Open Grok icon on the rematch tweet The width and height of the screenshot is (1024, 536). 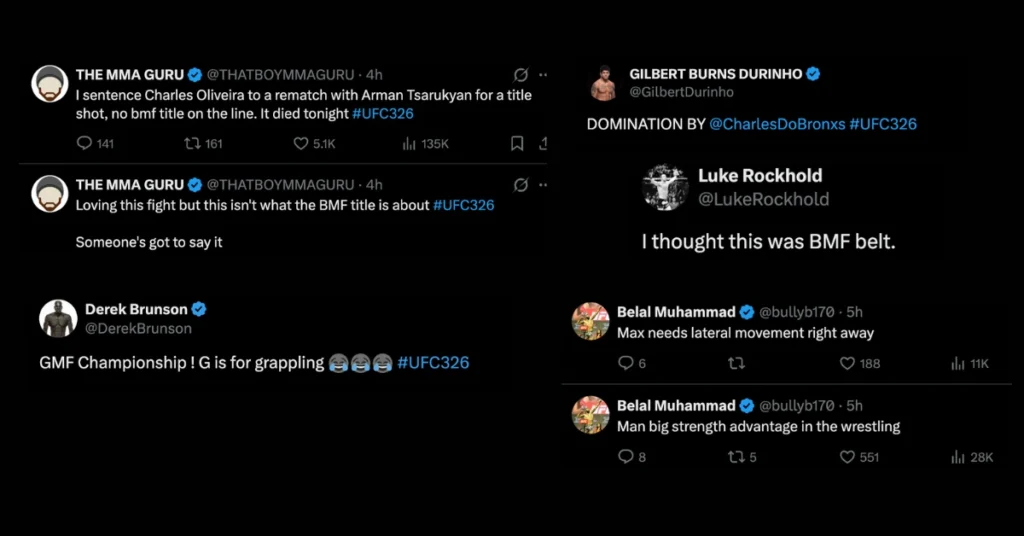coord(520,75)
